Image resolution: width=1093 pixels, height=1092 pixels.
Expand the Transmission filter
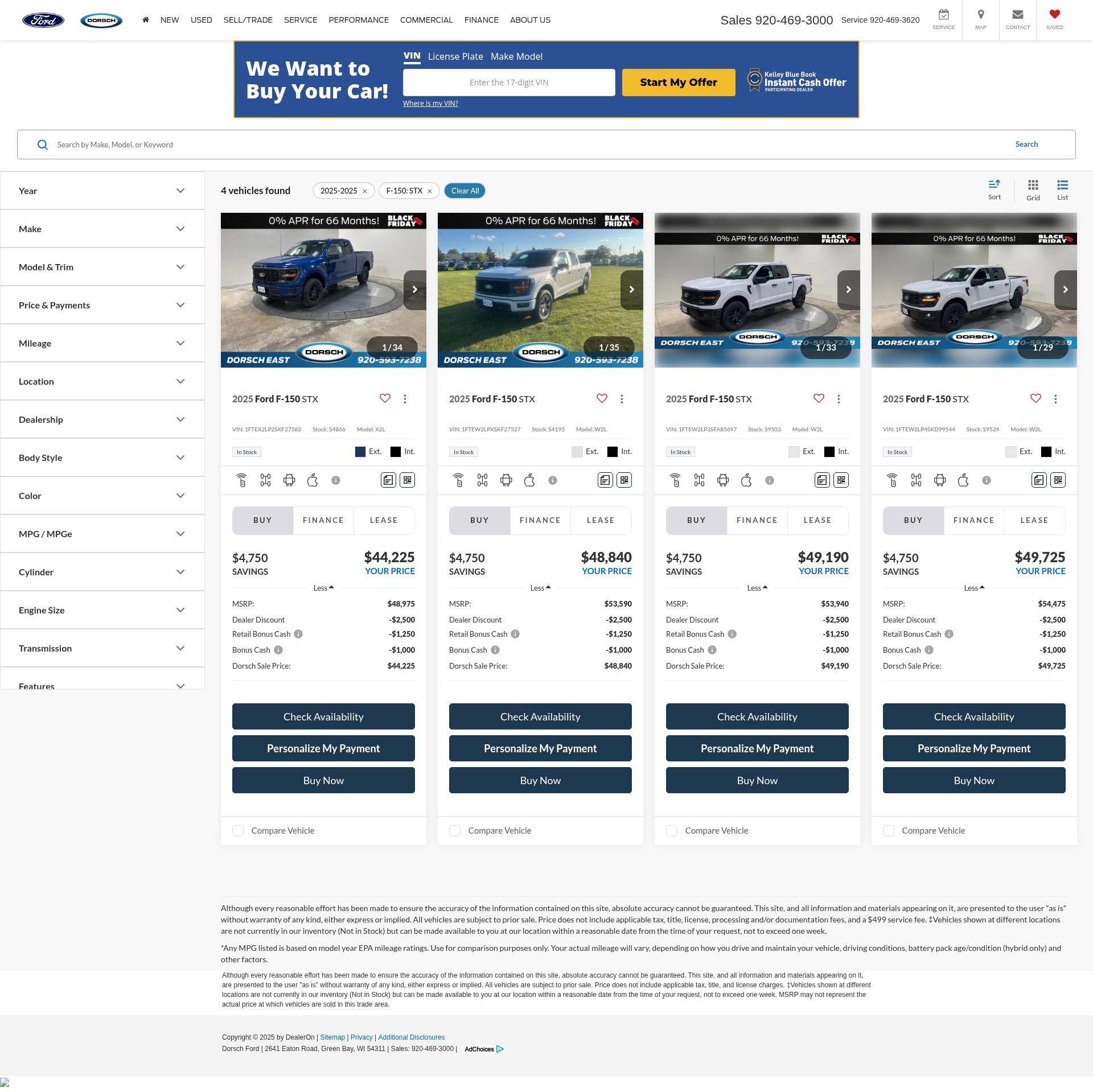(102, 648)
